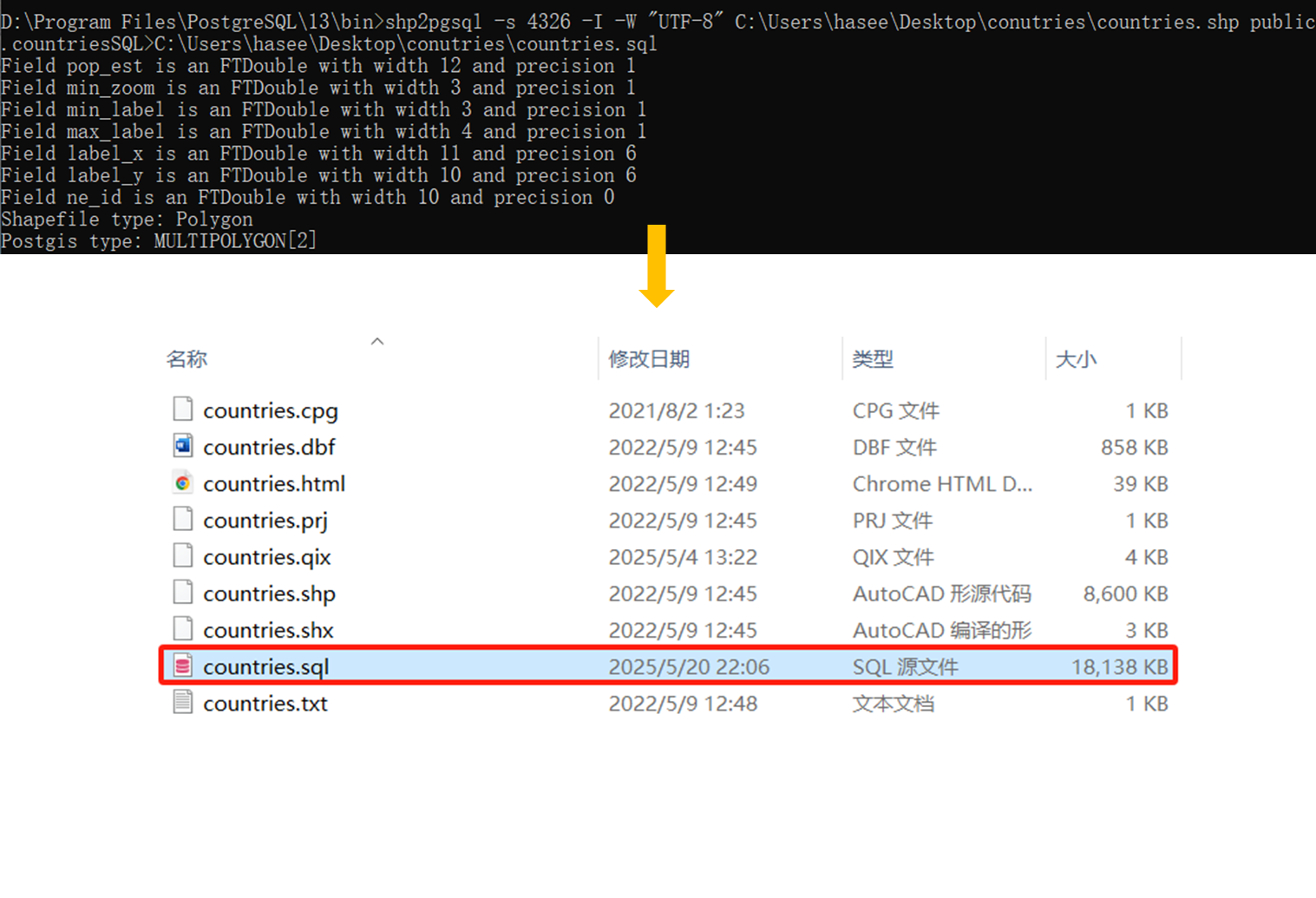Click the size 18,138 KB

click(x=1120, y=666)
